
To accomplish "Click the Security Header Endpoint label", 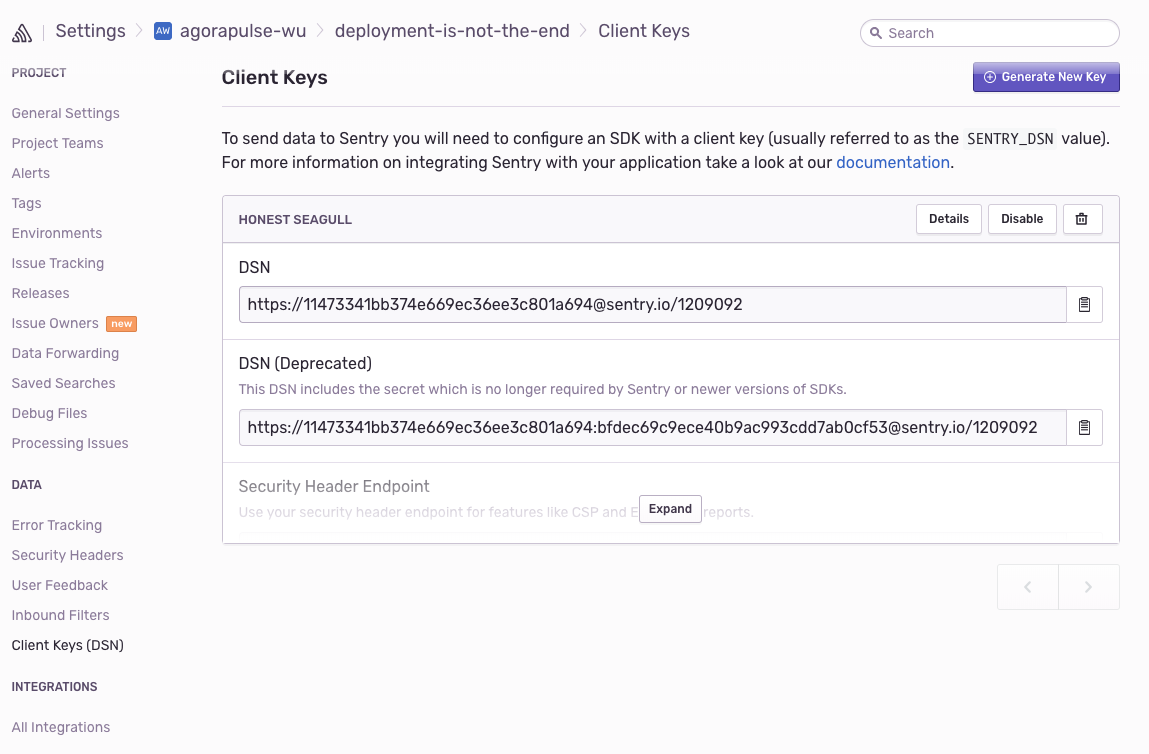I will 334,487.
